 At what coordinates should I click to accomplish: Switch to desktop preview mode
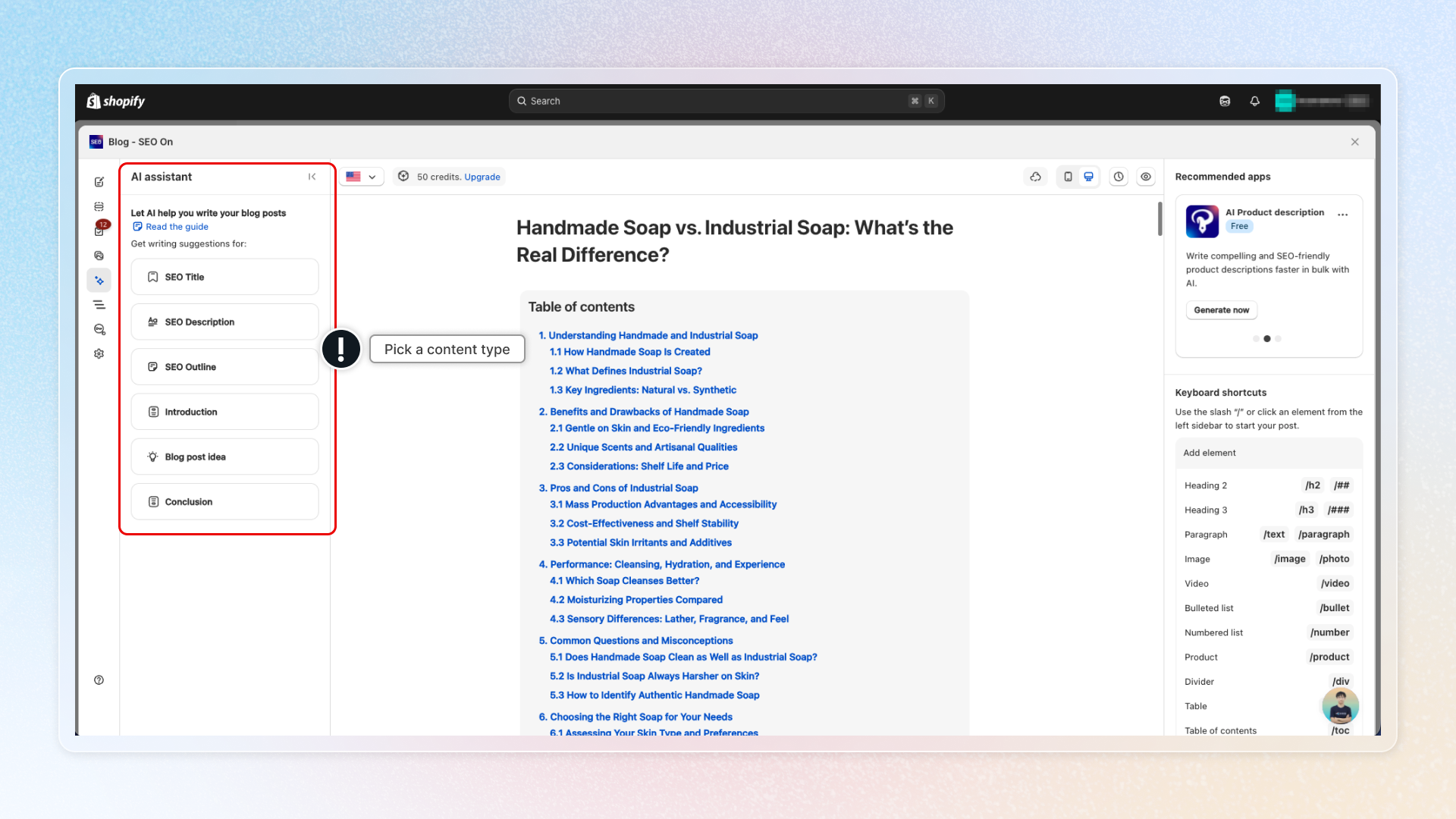[x=1088, y=177]
